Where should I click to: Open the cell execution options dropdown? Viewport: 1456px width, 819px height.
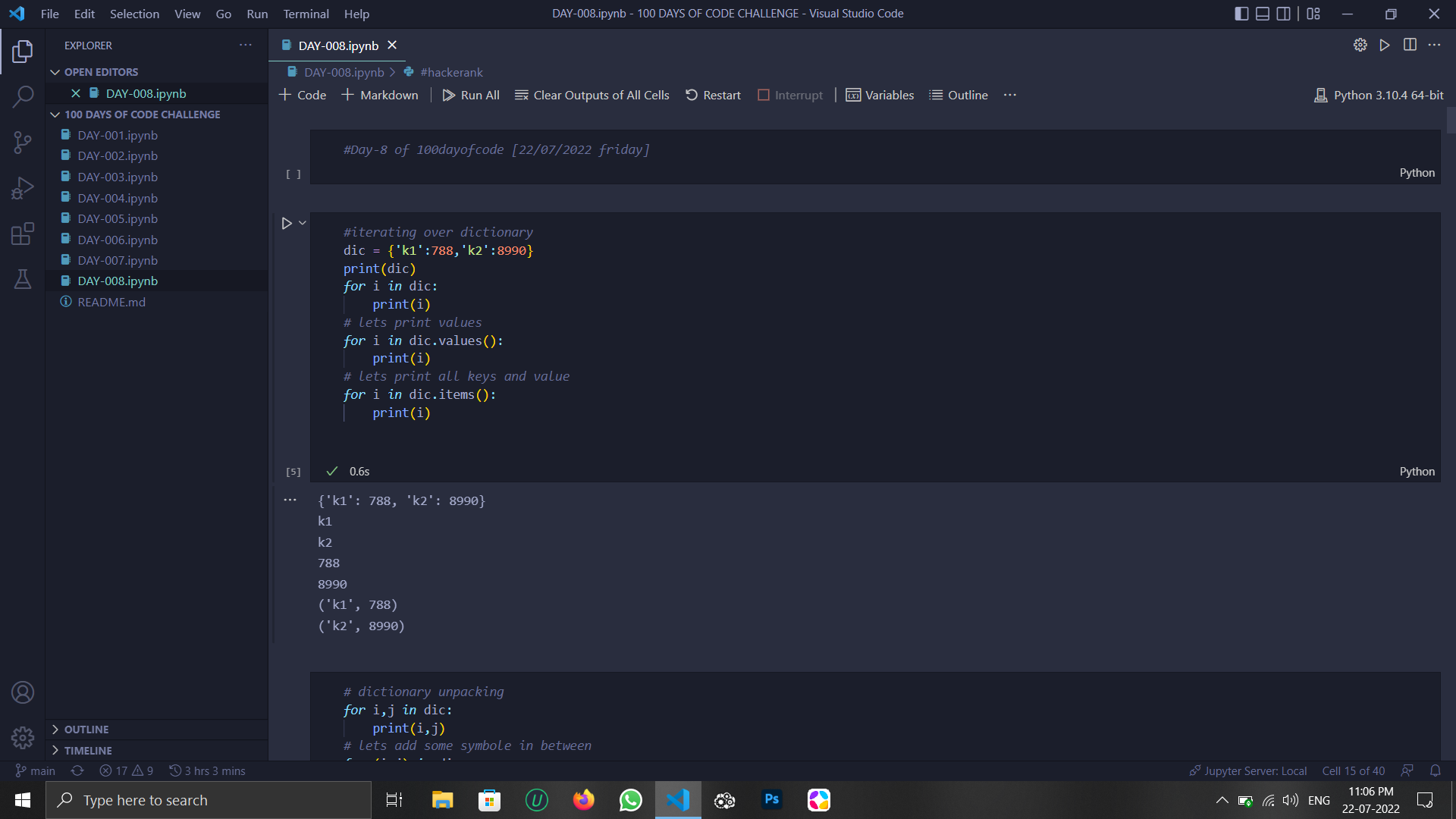(303, 222)
